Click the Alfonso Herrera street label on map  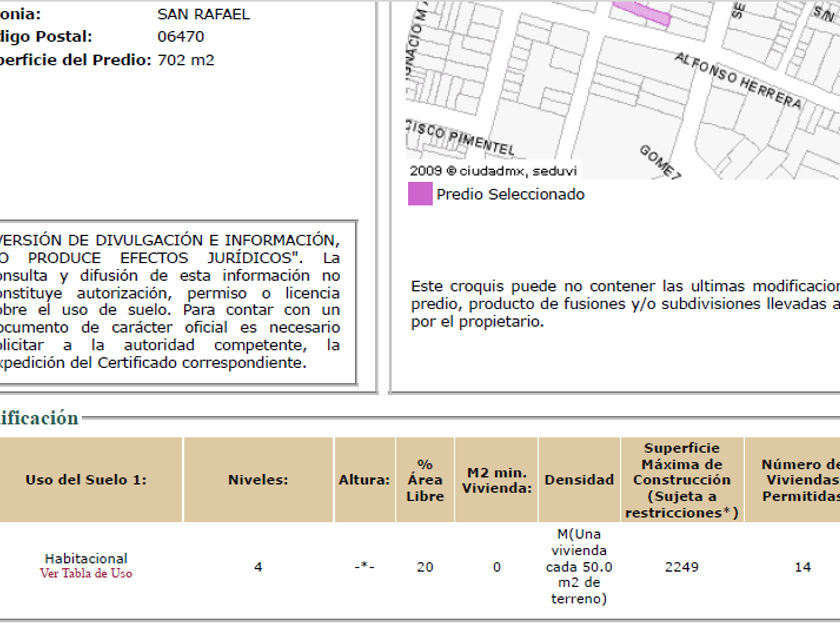[x=738, y=81]
